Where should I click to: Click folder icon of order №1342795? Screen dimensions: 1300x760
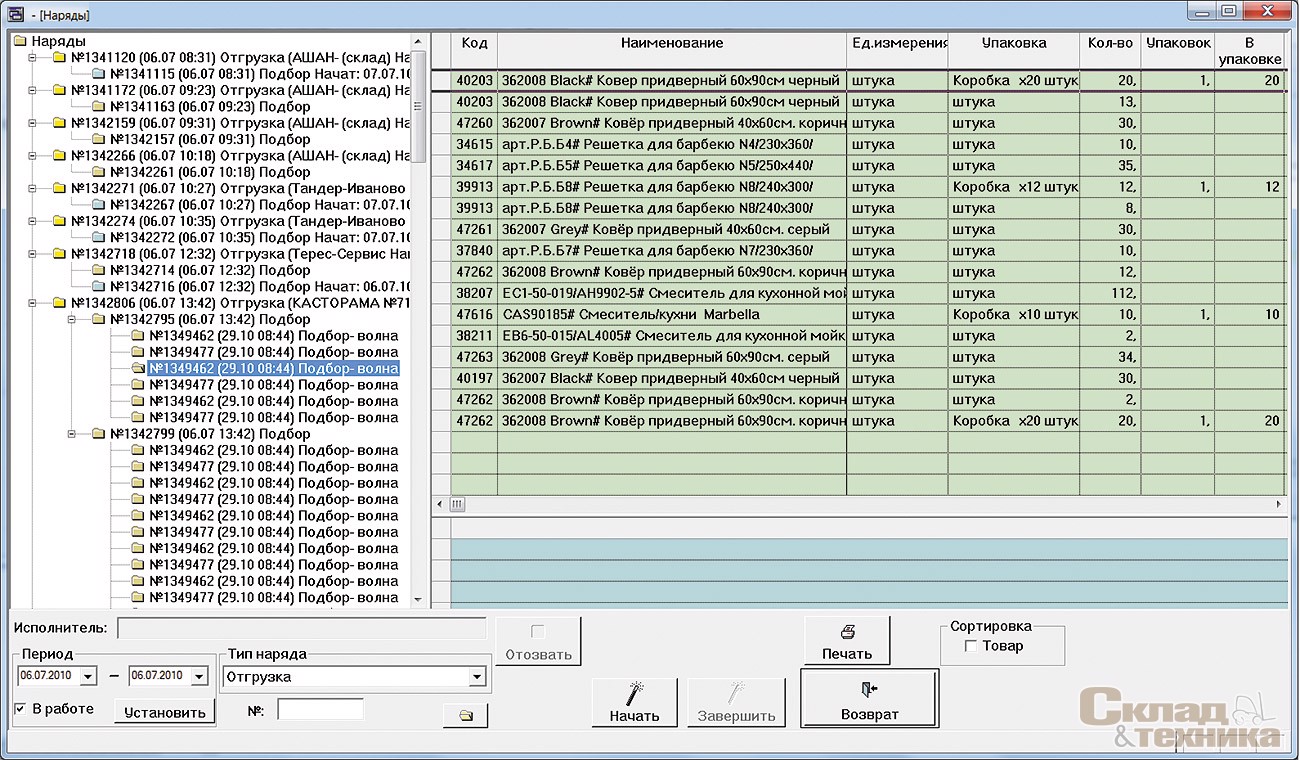[98, 319]
